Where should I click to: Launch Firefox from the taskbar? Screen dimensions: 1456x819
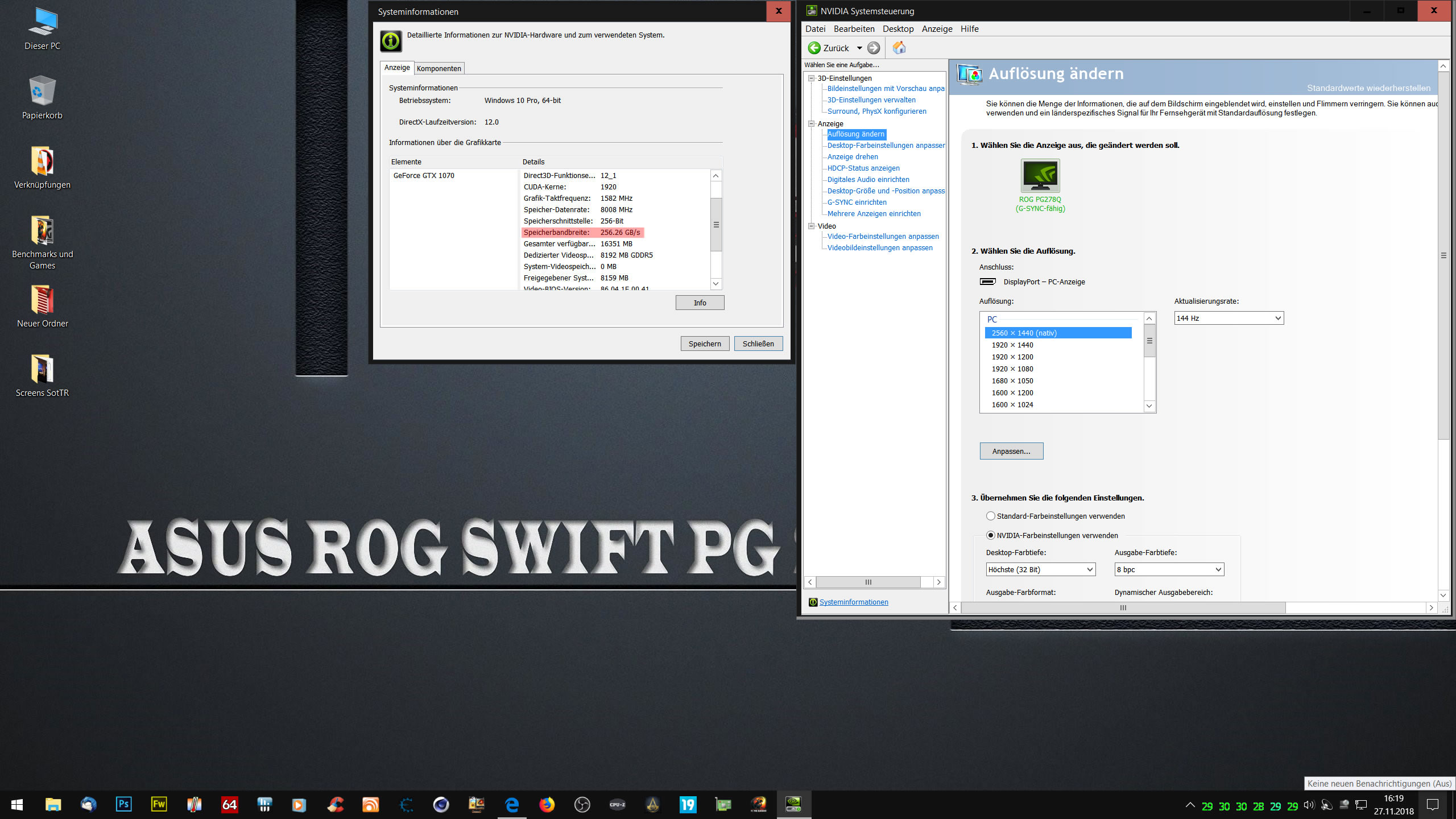tap(547, 804)
